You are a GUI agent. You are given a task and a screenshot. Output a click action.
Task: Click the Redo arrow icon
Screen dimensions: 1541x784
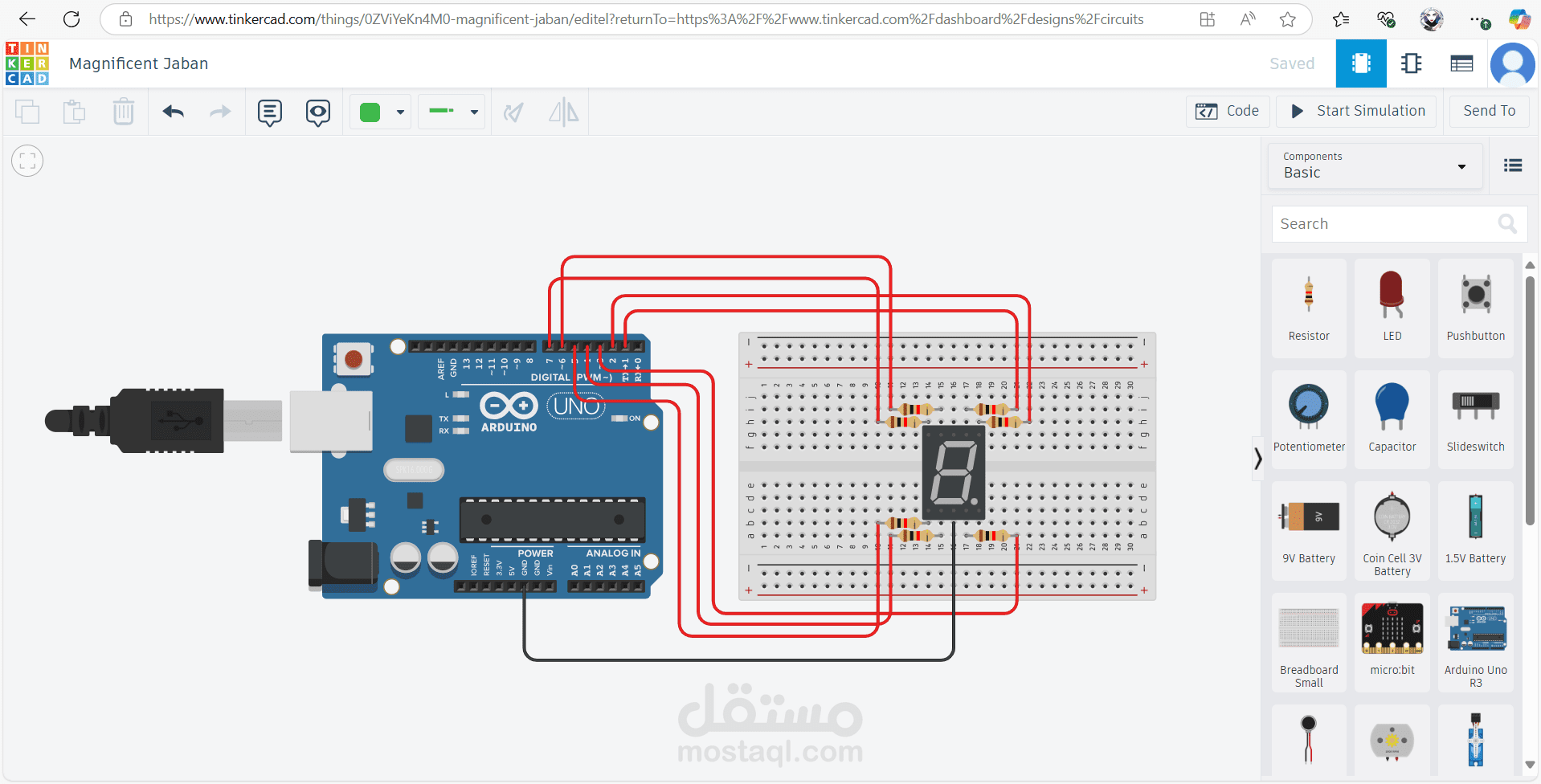coord(220,112)
